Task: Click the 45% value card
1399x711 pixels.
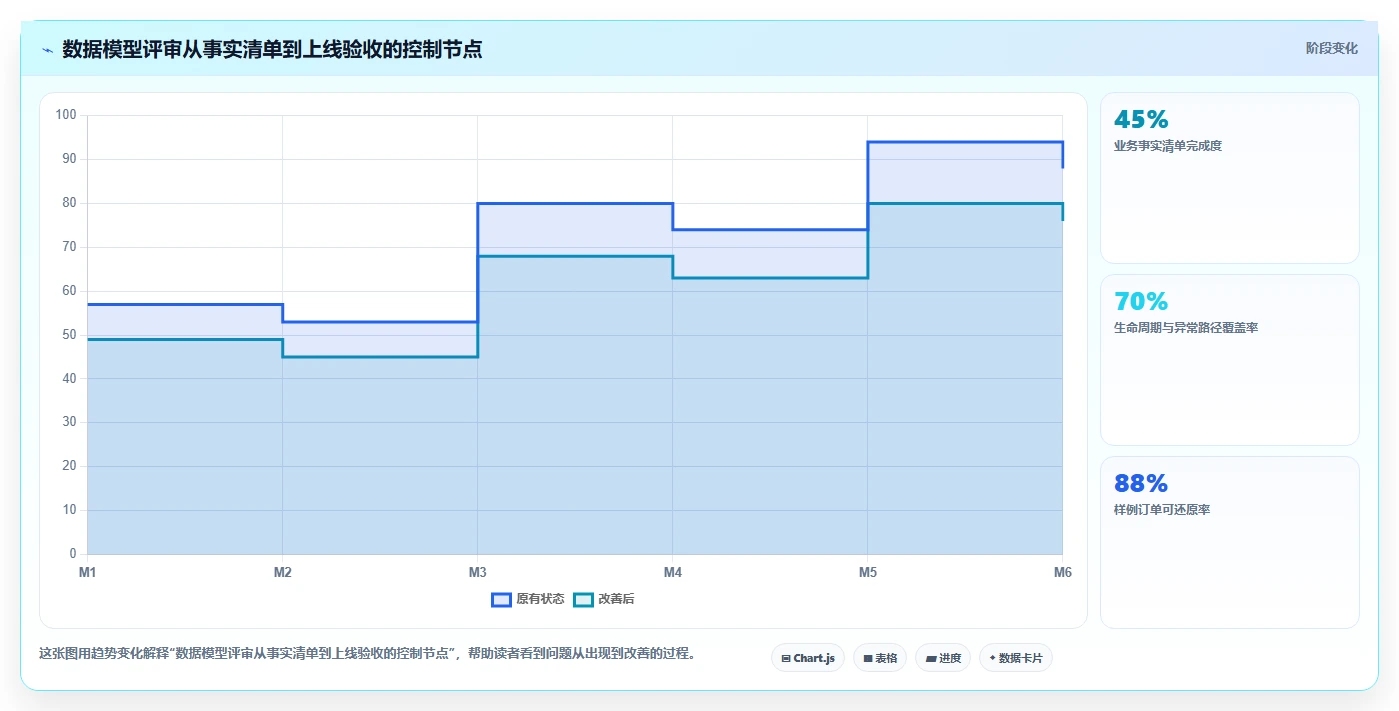Action: point(1229,178)
